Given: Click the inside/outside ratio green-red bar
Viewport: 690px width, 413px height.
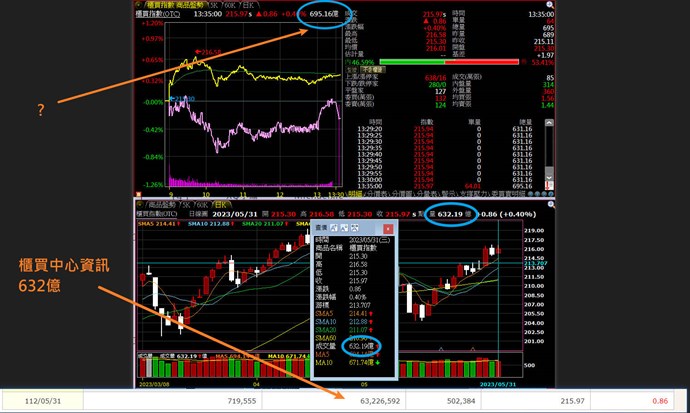Looking at the screenshot, I should click(x=449, y=62).
